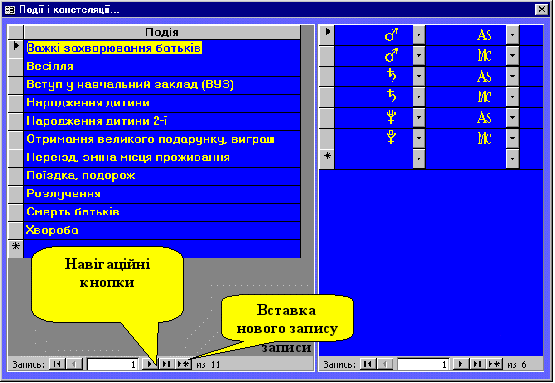The image size is (555, 383).
Task: Open AS dropdown in first constellation row
Action: click(513, 35)
